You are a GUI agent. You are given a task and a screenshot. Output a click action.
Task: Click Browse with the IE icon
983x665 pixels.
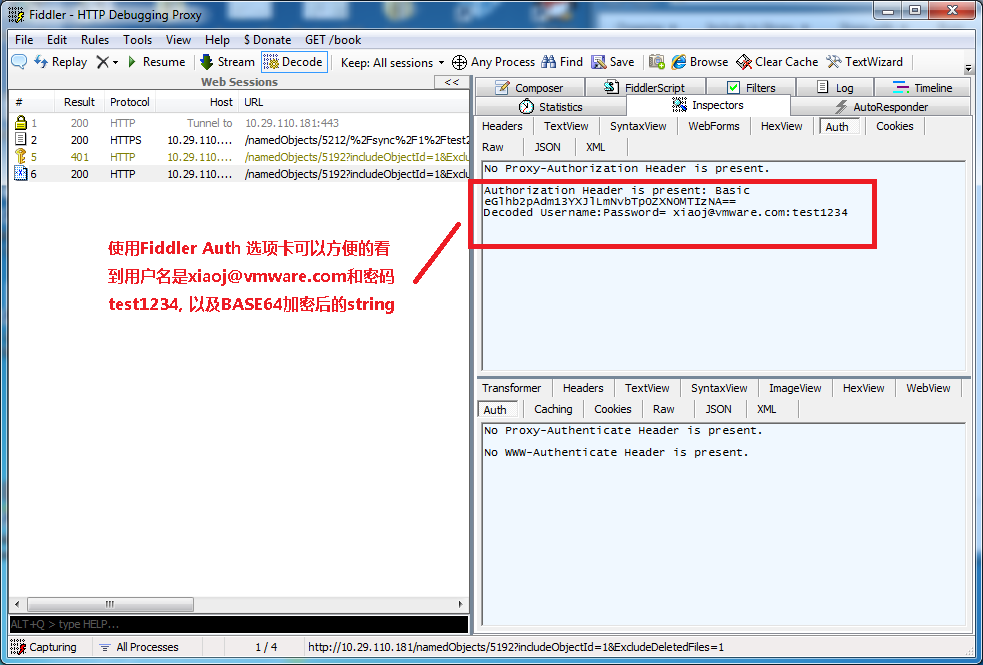(x=700, y=61)
